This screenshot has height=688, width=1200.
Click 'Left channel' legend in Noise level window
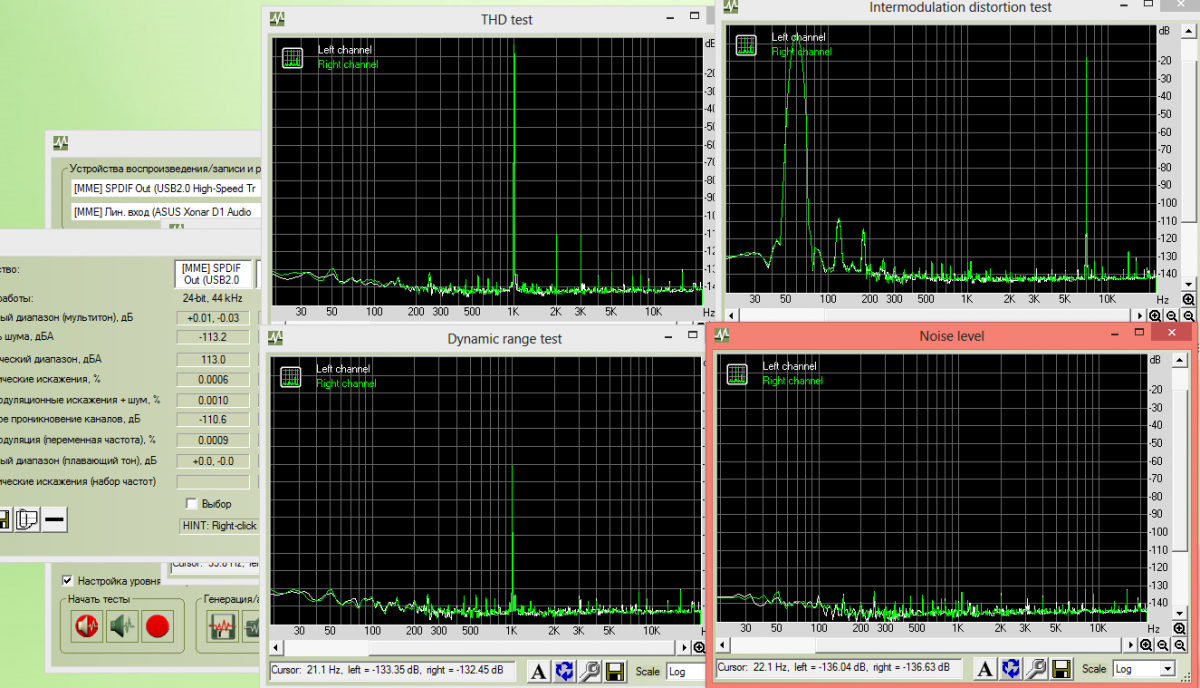[x=790, y=367]
